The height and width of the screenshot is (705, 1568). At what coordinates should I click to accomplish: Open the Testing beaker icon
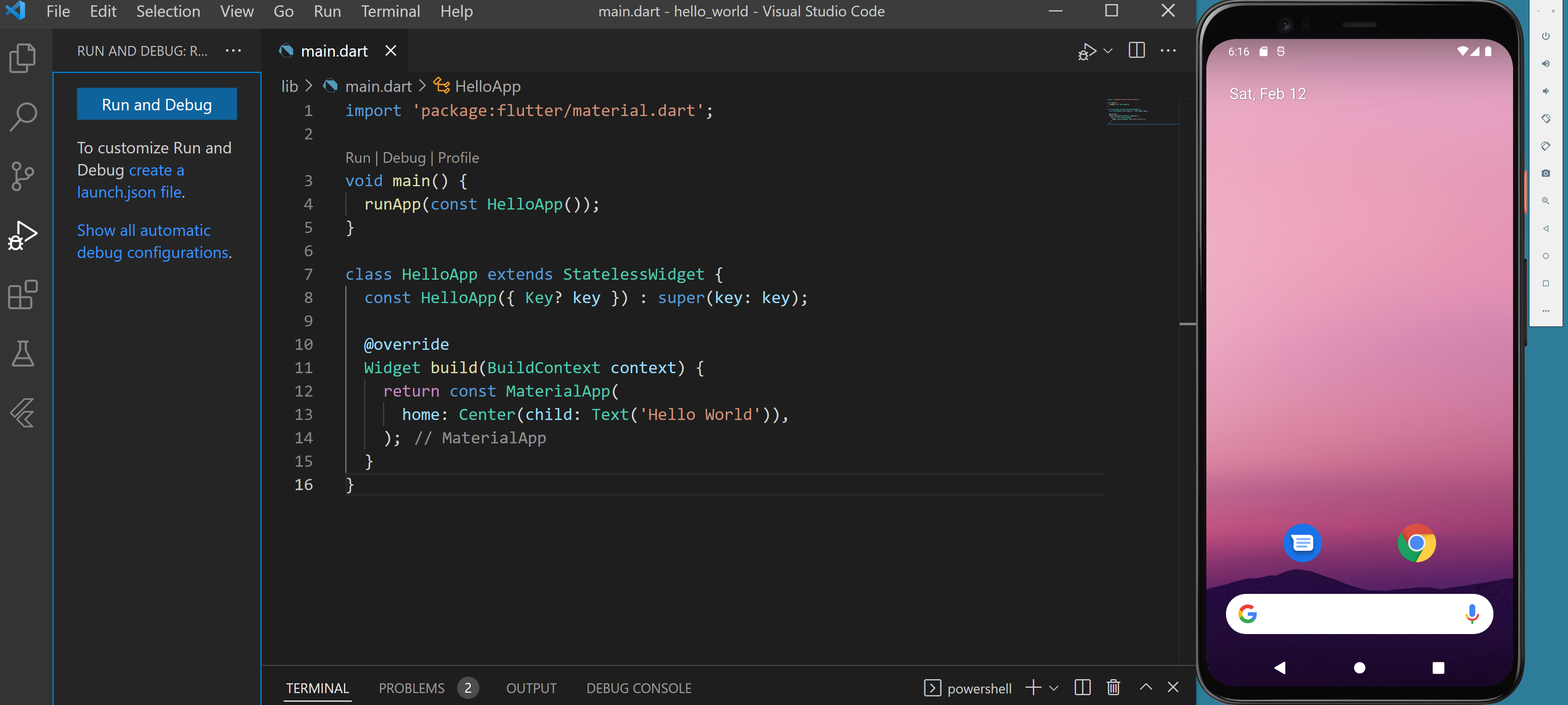click(x=23, y=354)
